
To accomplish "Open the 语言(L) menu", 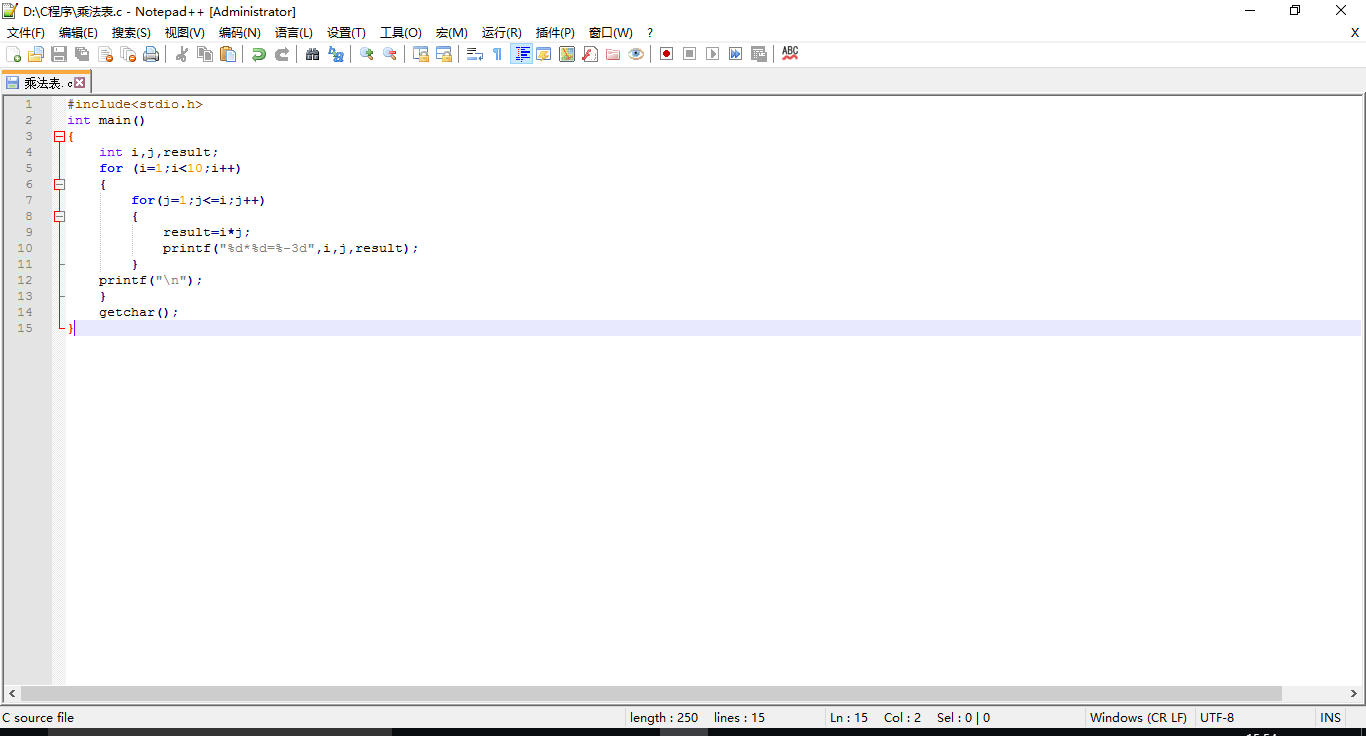I will (x=293, y=32).
